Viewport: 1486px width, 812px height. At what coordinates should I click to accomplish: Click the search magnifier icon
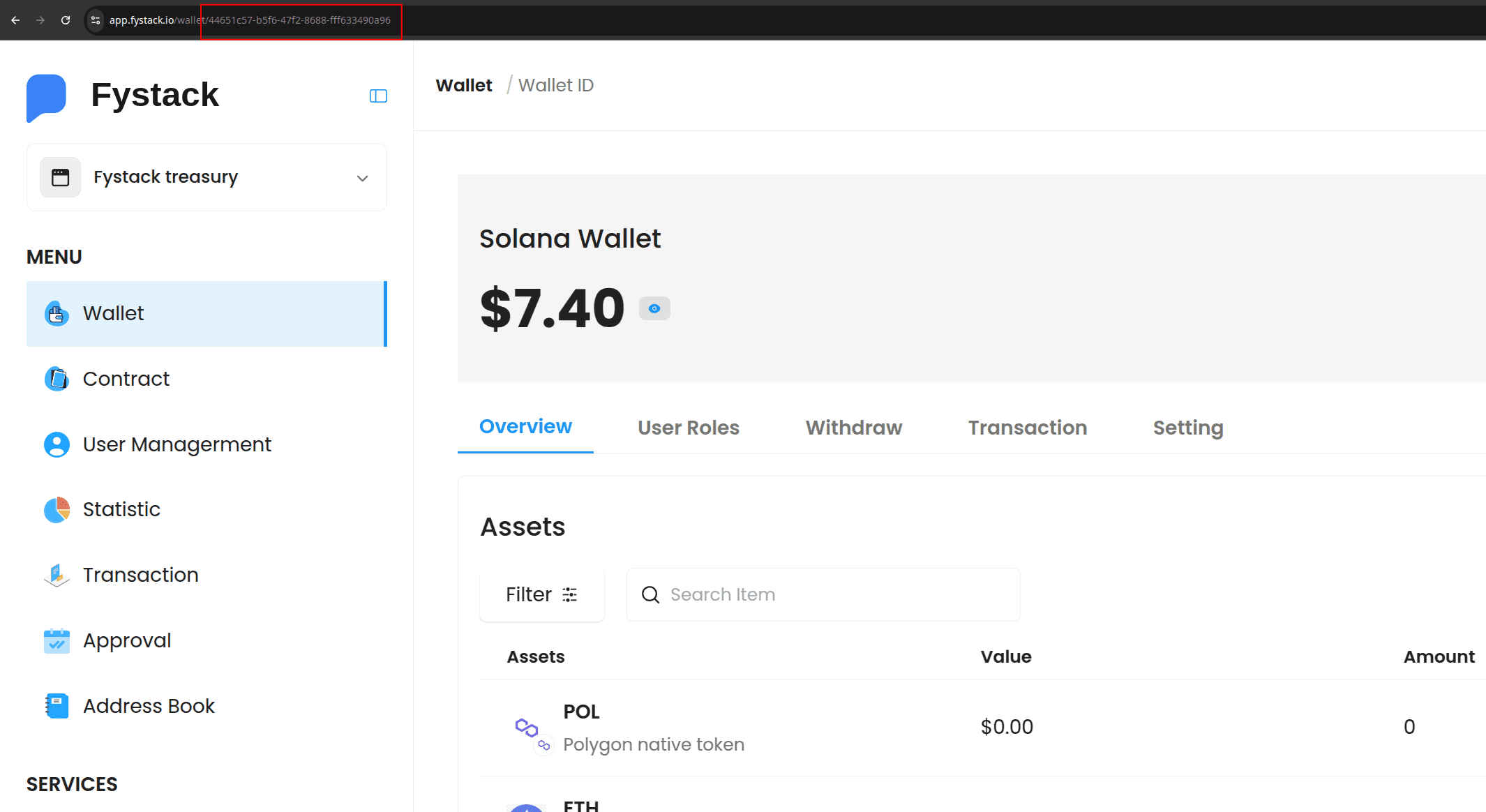coord(650,594)
